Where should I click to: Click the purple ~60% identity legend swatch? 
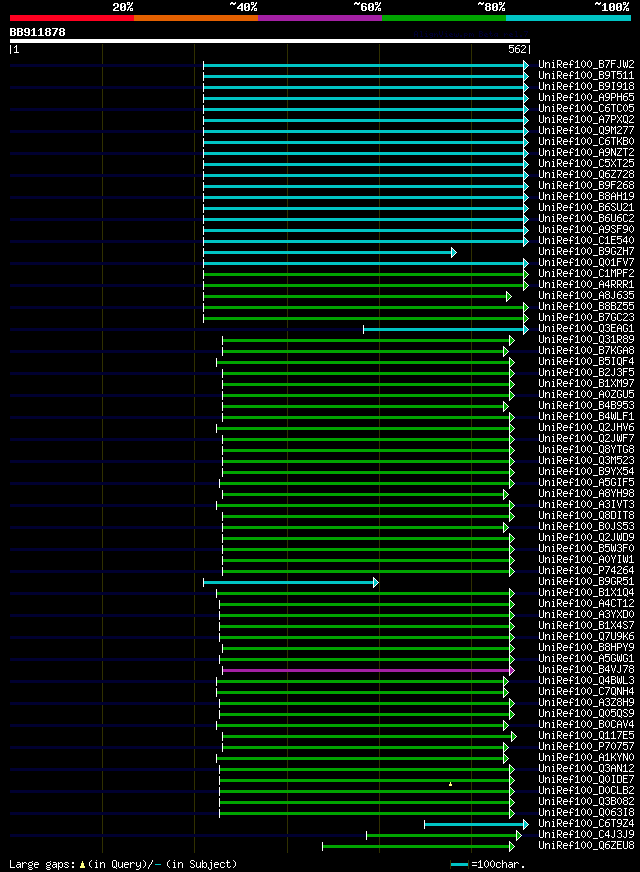(320, 18)
